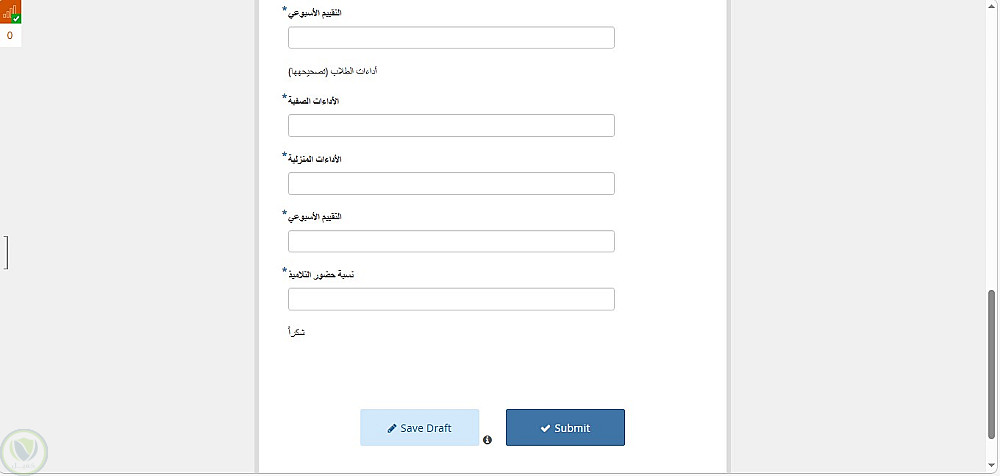Focus the الأداءات الصفية input field
The height and width of the screenshot is (476, 1000).
tap(451, 126)
